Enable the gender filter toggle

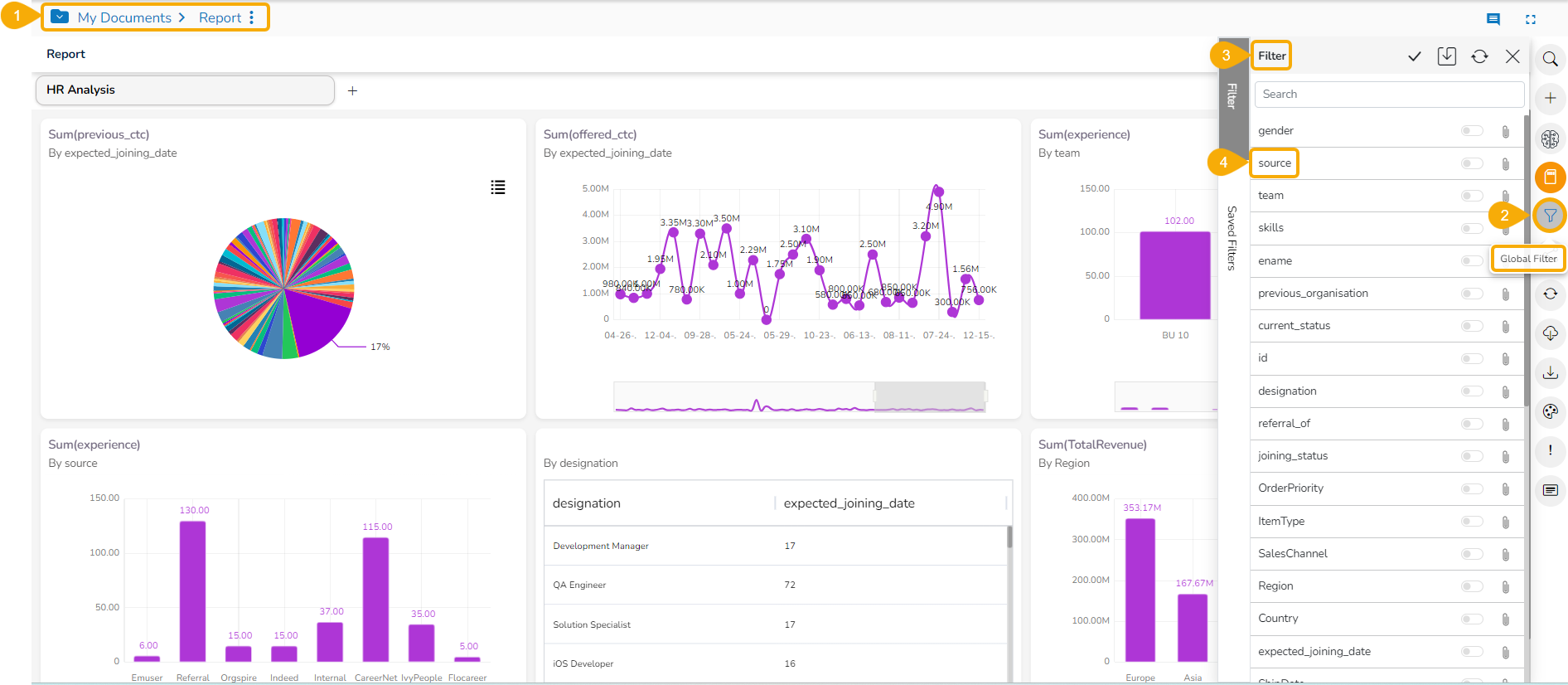[x=1472, y=131]
